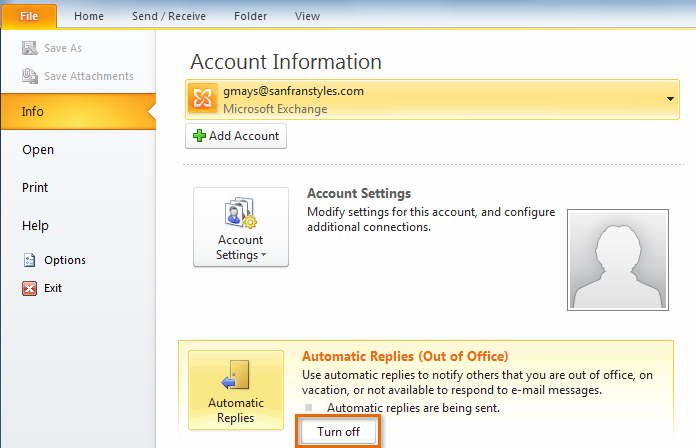Choose the Save As label

coord(63,48)
